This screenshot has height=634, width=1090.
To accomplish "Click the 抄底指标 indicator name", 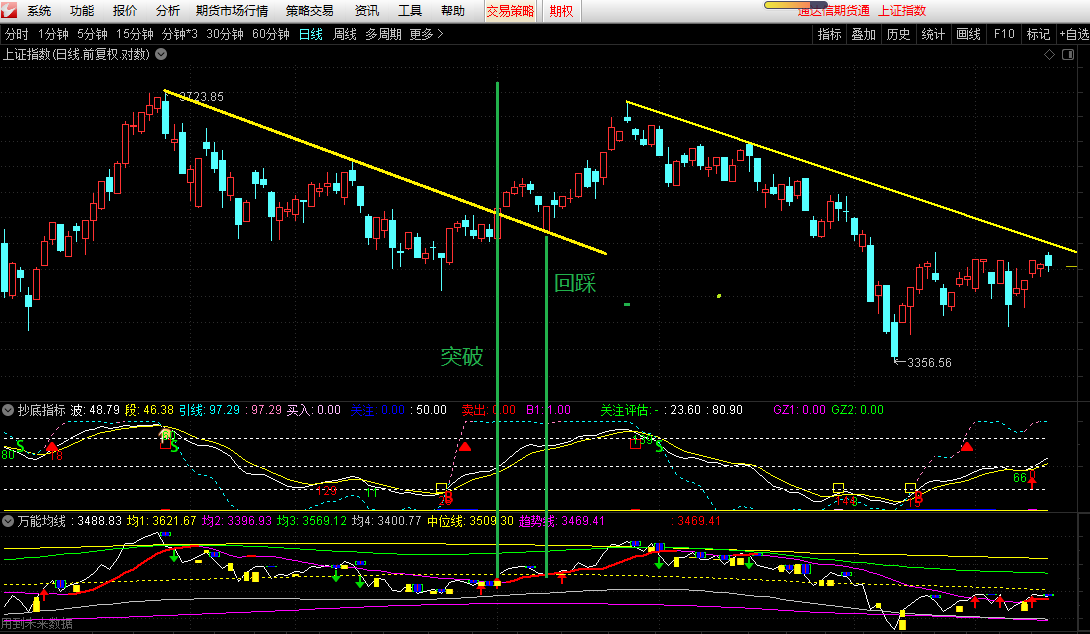I will point(42,410).
